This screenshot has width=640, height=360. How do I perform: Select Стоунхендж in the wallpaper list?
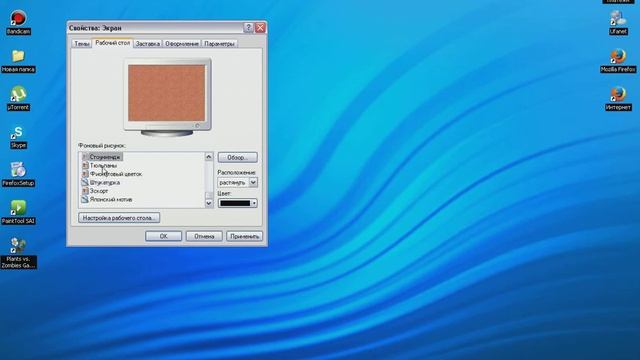[104, 157]
